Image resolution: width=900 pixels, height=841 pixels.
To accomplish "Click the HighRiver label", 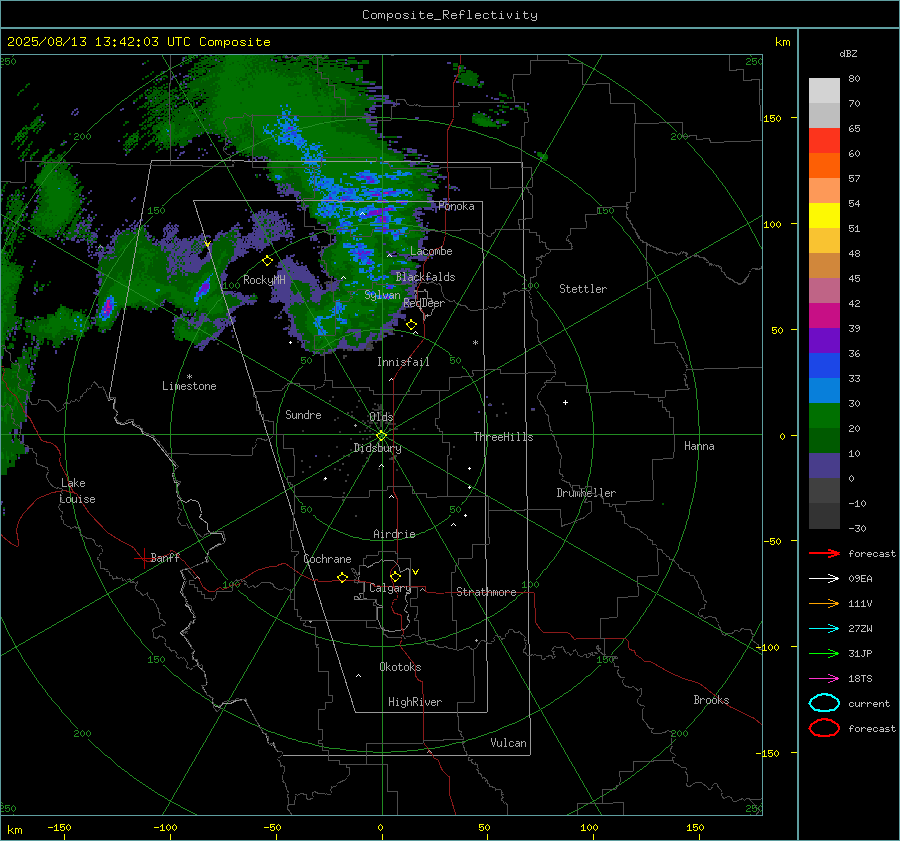I will [414, 702].
